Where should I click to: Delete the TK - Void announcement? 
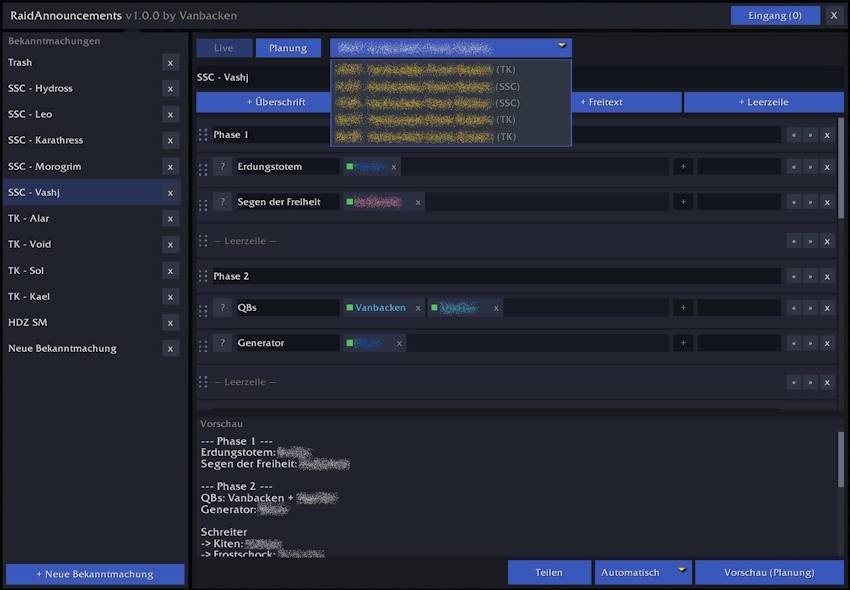point(170,245)
